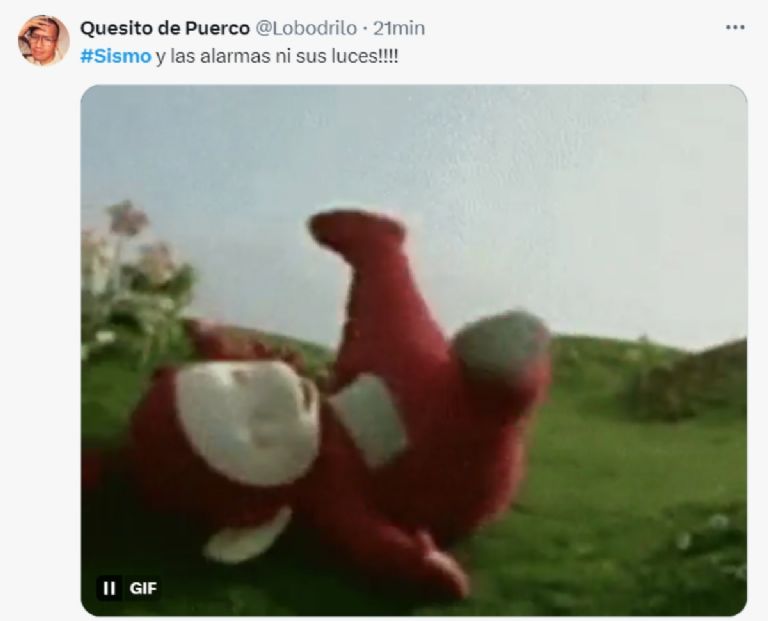Open the Teletubby GIF in full view
The height and width of the screenshot is (621, 768).
coord(414,350)
